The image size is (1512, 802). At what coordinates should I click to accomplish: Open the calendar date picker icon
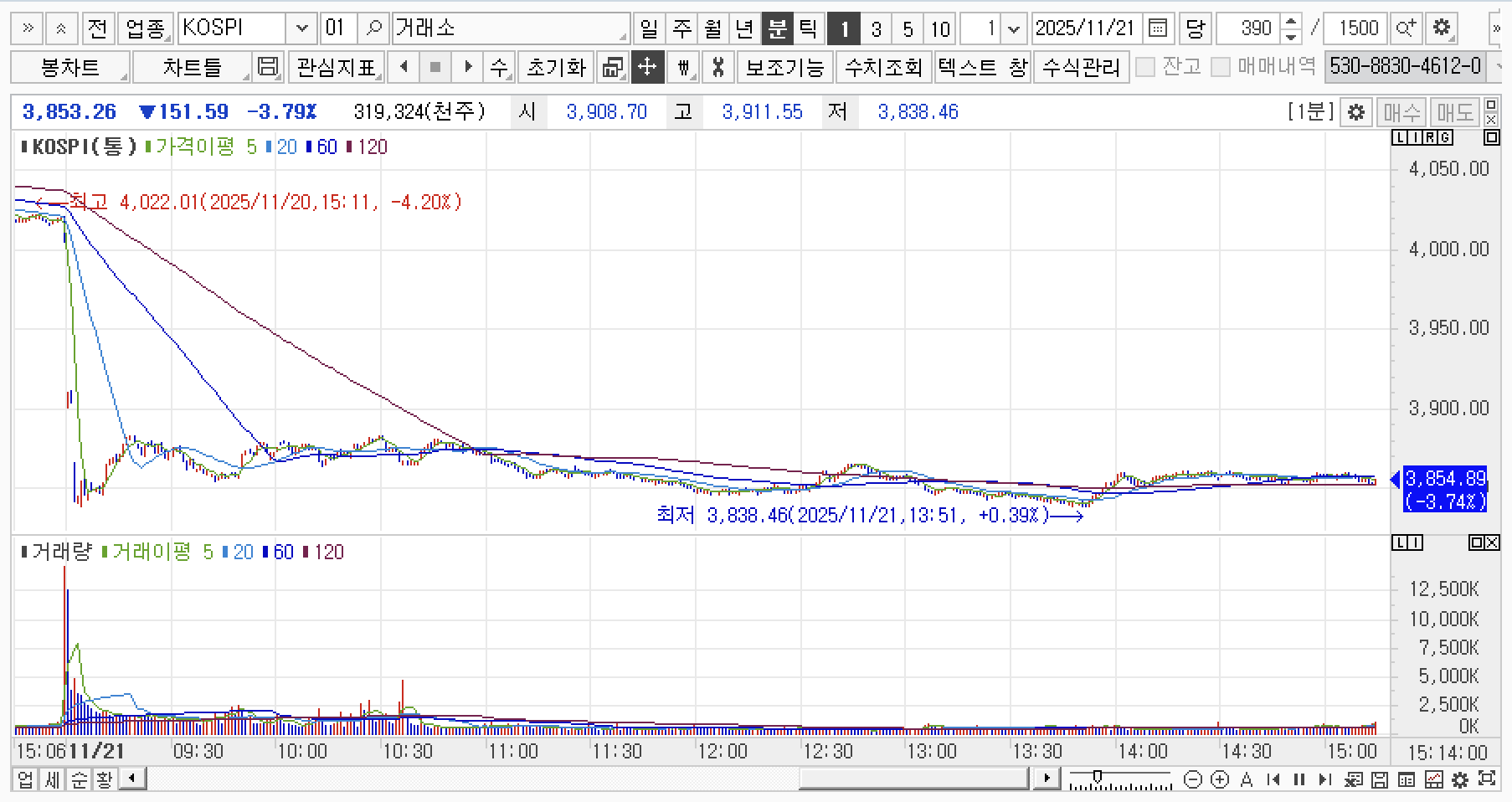tap(1158, 28)
